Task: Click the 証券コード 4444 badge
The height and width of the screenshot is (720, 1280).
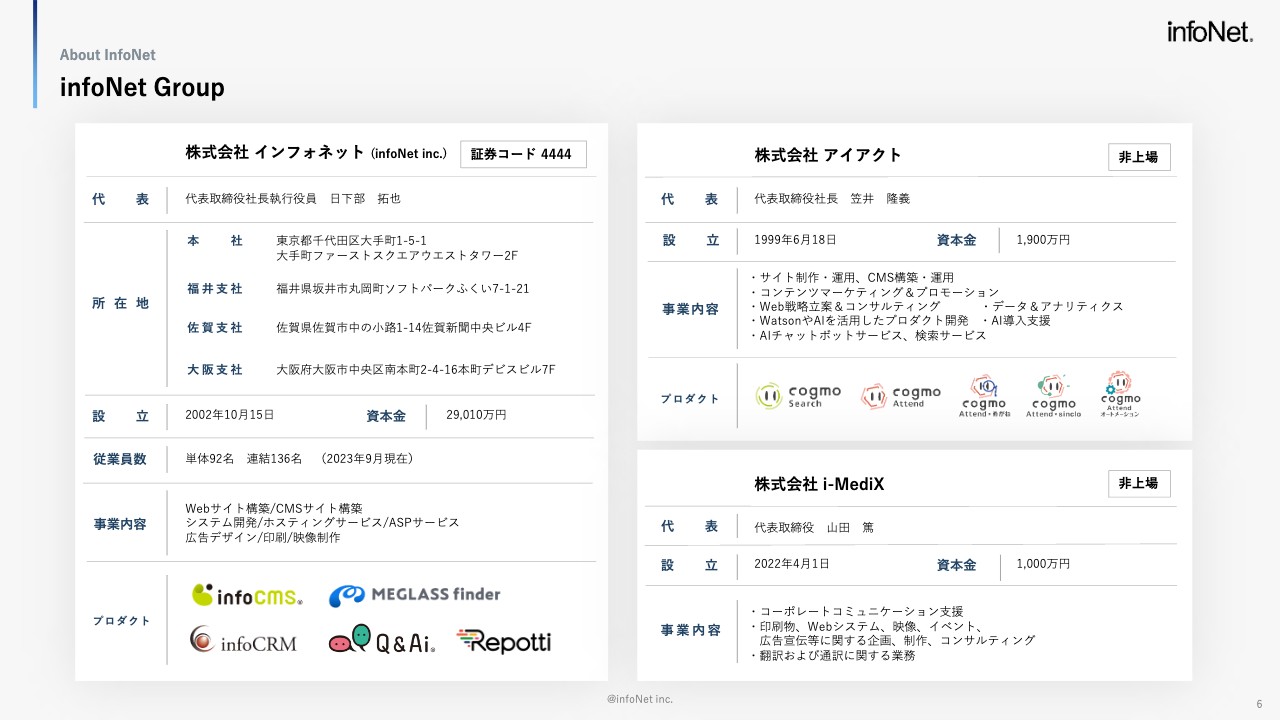Action: click(x=523, y=154)
